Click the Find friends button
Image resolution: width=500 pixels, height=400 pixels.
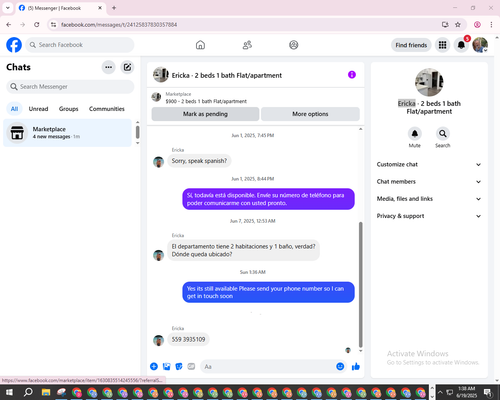click(411, 45)
